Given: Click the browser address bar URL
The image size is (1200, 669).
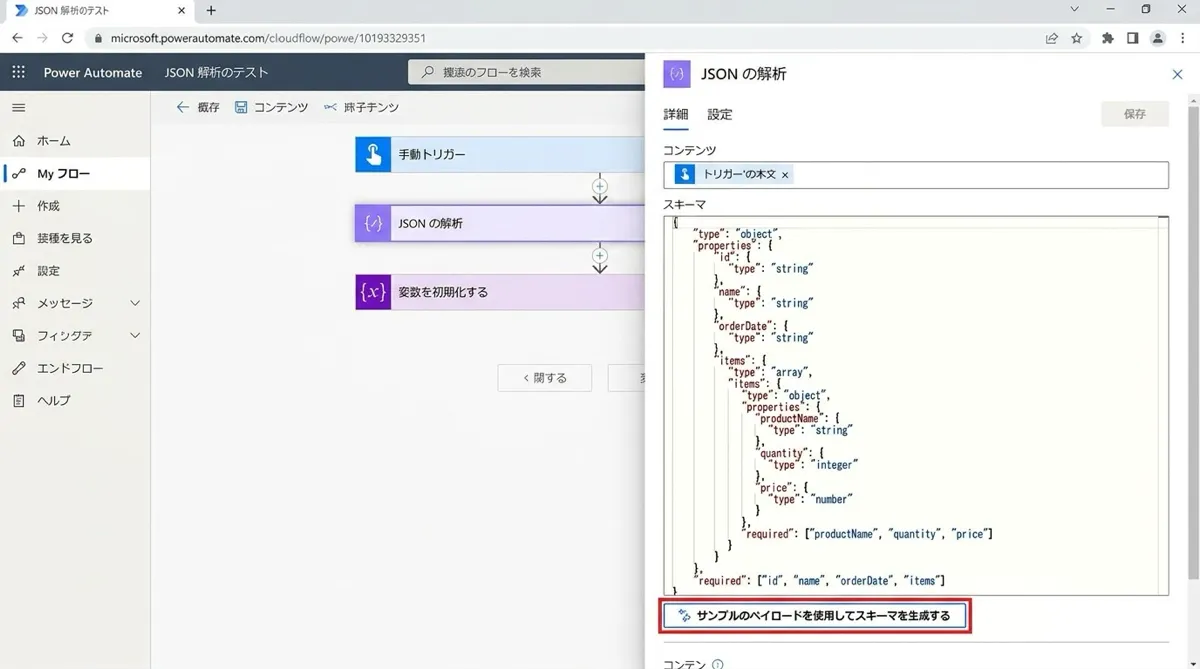Looking at the screenshot, I should point(268,38).
